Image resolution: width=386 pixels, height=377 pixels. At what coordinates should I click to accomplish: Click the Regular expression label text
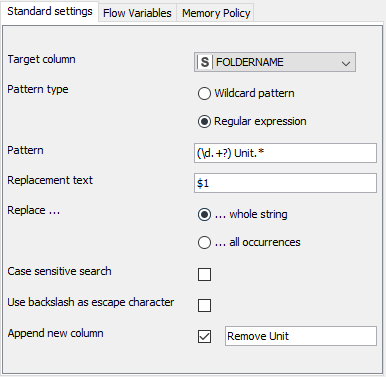pyautogui.click(x=260, y=121)
